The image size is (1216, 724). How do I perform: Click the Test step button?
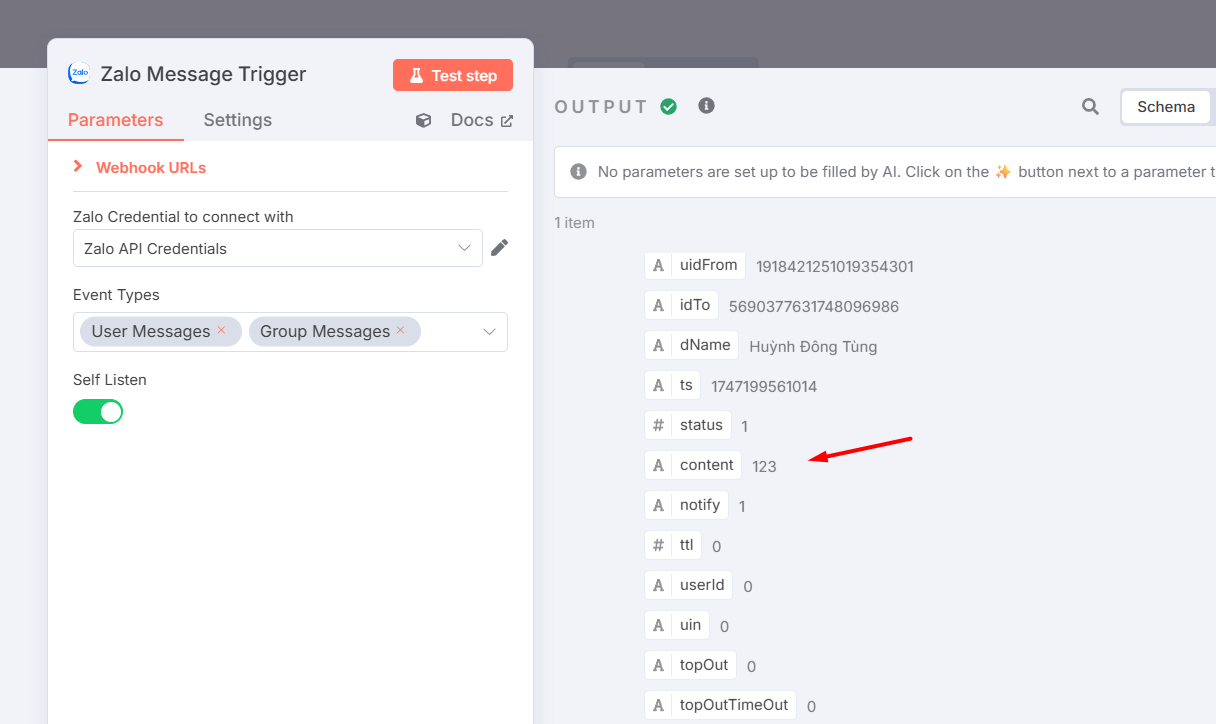pyautogui.click(x=453, y=76)
